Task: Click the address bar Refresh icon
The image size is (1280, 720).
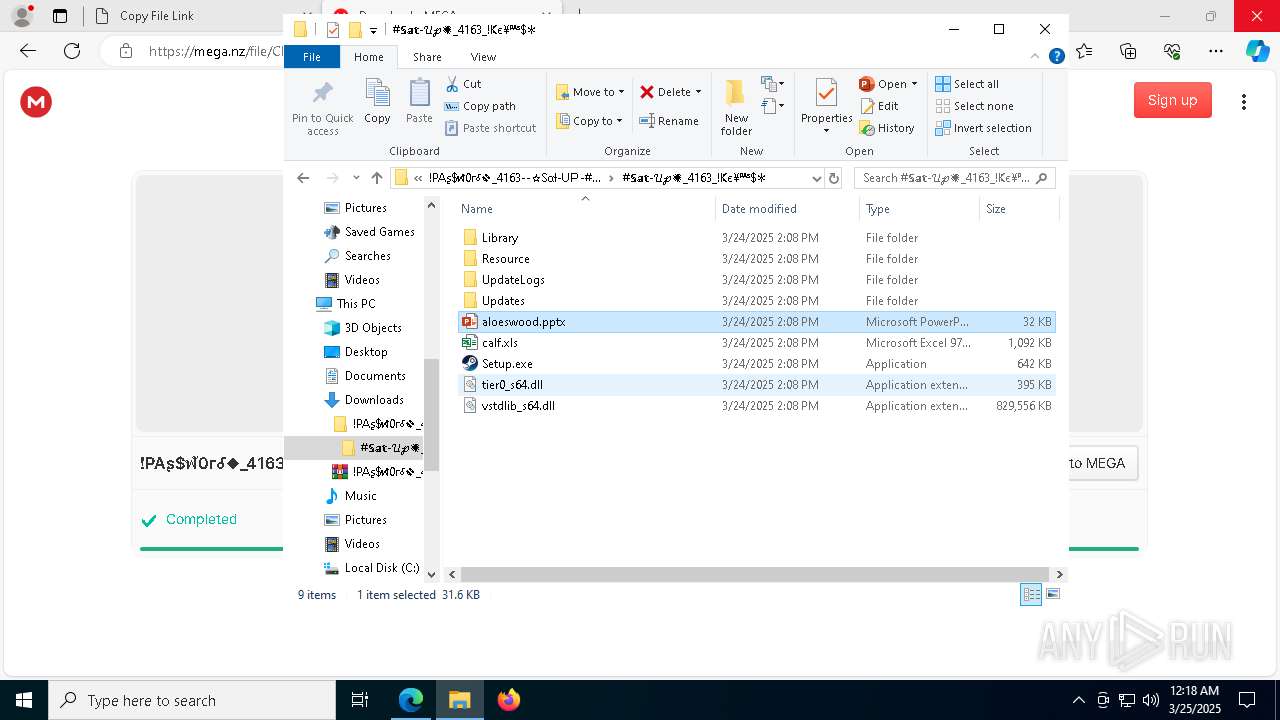Action: tap(835, 178)
